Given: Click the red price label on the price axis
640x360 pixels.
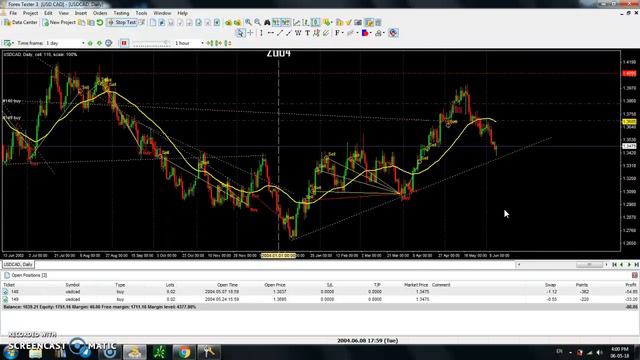Looking at the screenshot, I should (x=629, y=73).
